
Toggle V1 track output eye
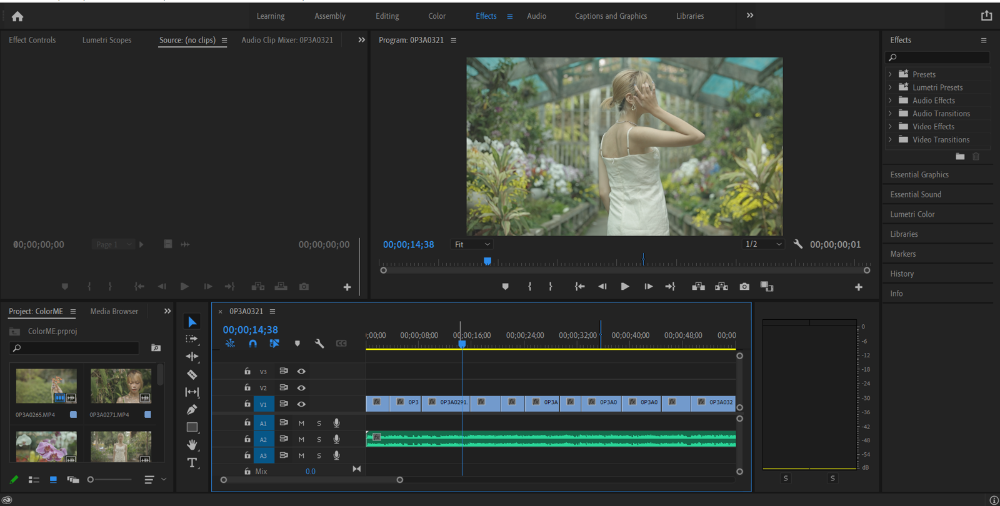coord(301,404)
